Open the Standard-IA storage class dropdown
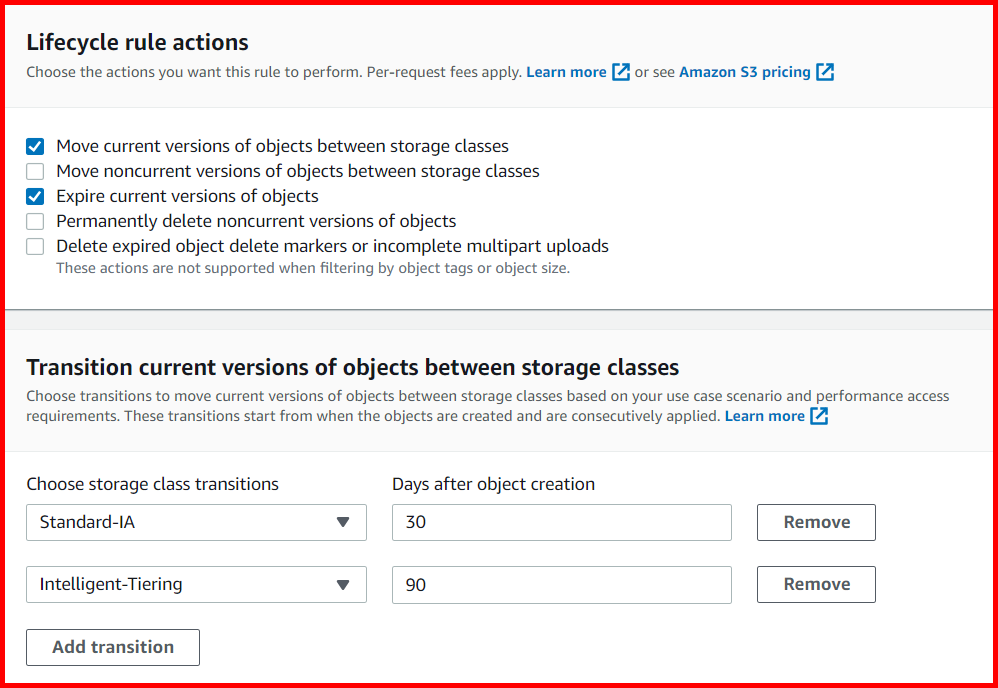 [196, 522]
